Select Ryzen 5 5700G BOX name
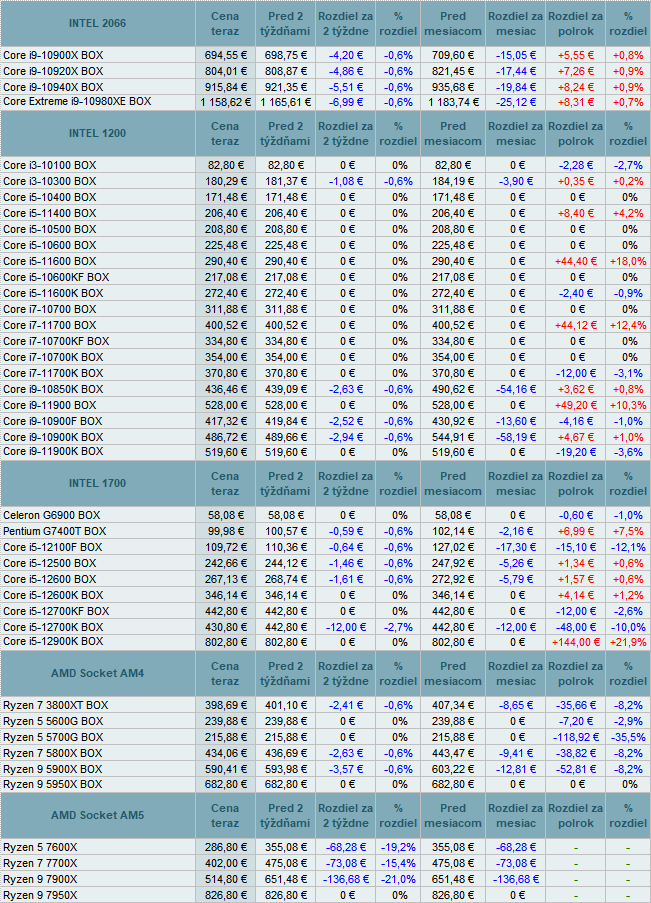651x903 pixels. coord(54,737)
